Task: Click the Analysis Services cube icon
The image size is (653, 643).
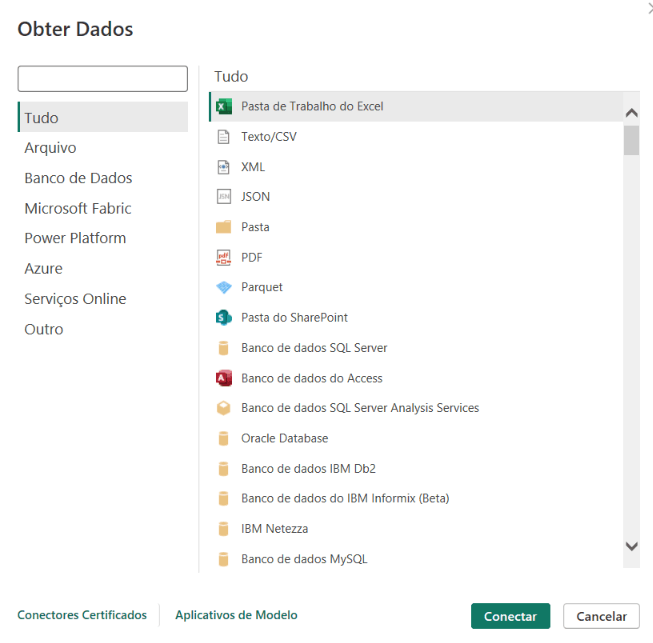Action: pyautogui.click(x=224, y=408)
